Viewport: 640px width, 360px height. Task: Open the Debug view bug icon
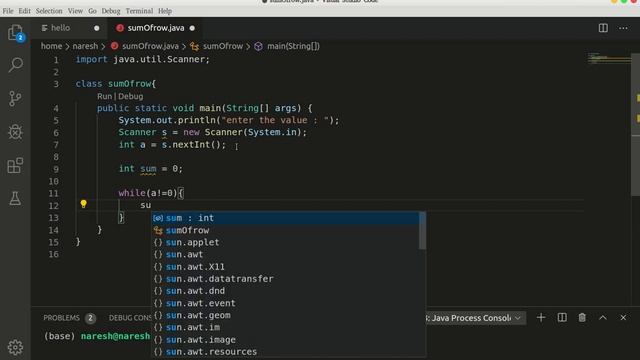coord(15,132)
